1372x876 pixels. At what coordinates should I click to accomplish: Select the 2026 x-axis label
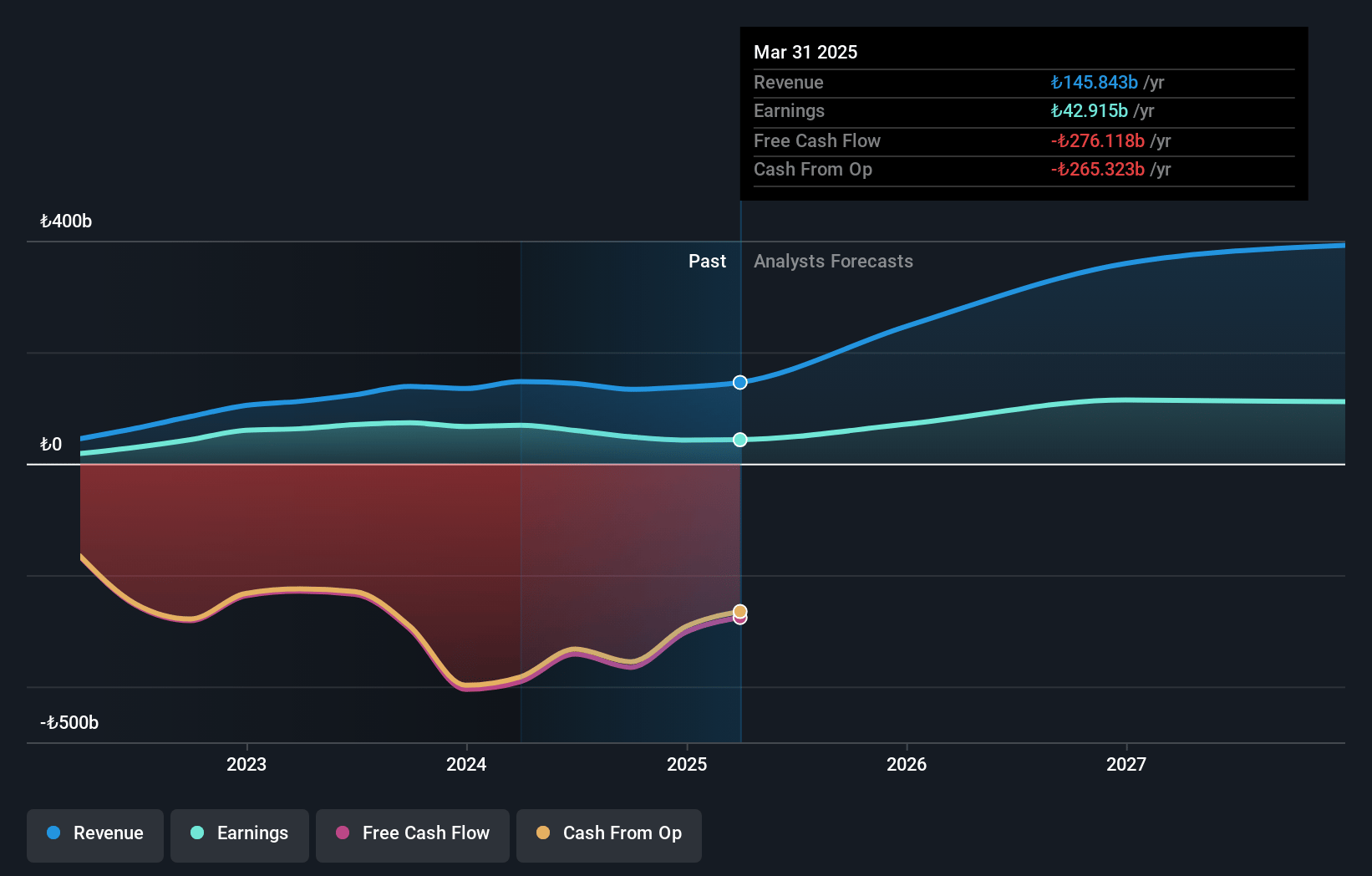click(x=907, y=764)
